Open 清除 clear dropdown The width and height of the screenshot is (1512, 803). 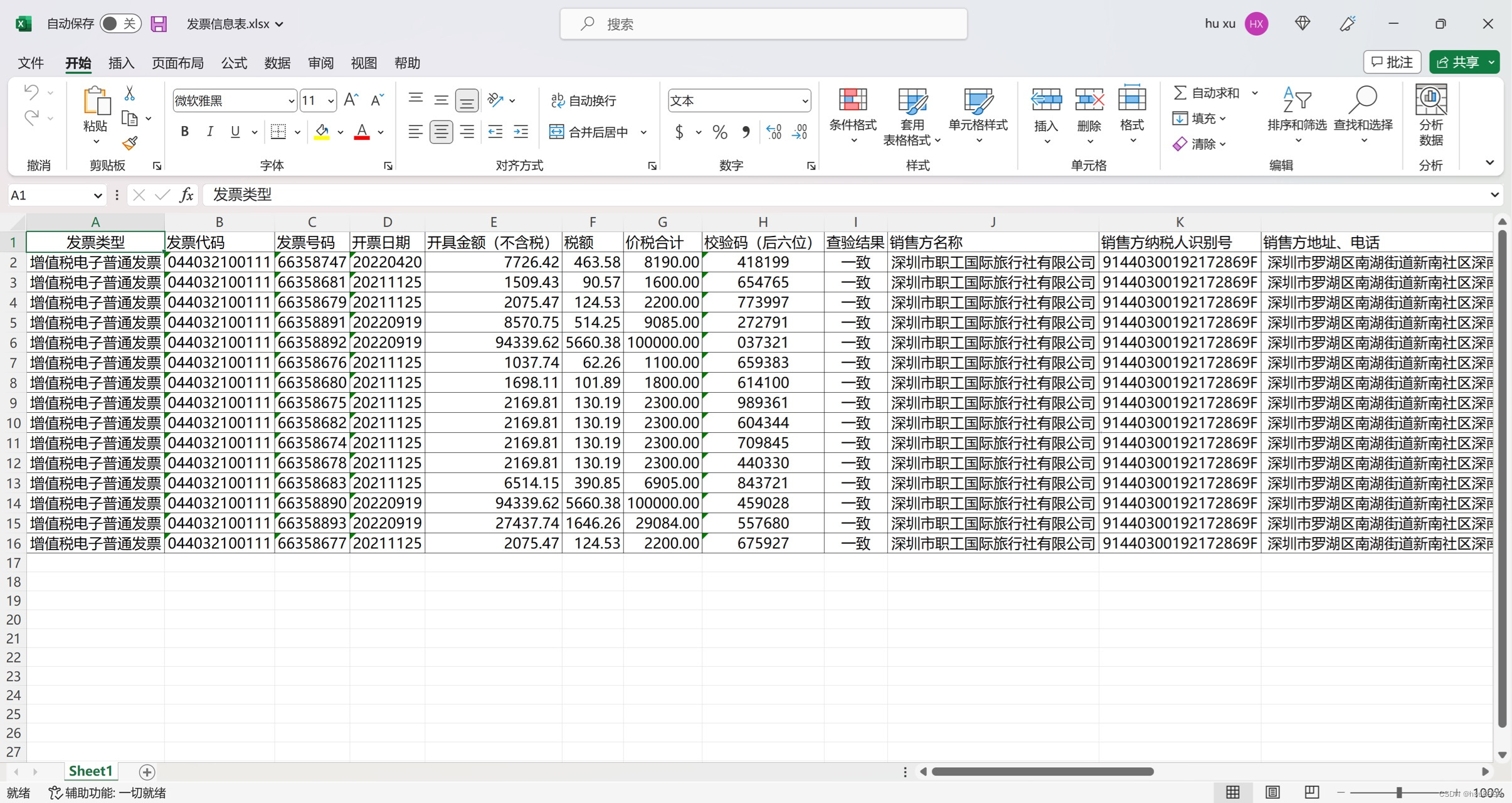coord(1199,144)
